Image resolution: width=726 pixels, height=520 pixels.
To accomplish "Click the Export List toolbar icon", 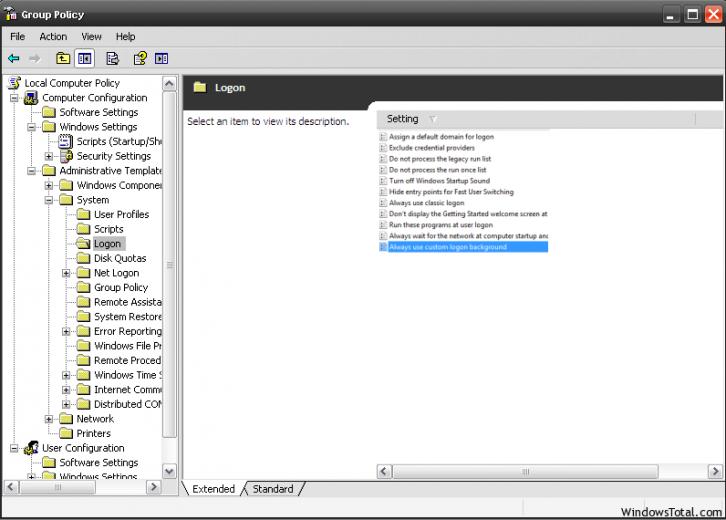I will click(112, 59).
